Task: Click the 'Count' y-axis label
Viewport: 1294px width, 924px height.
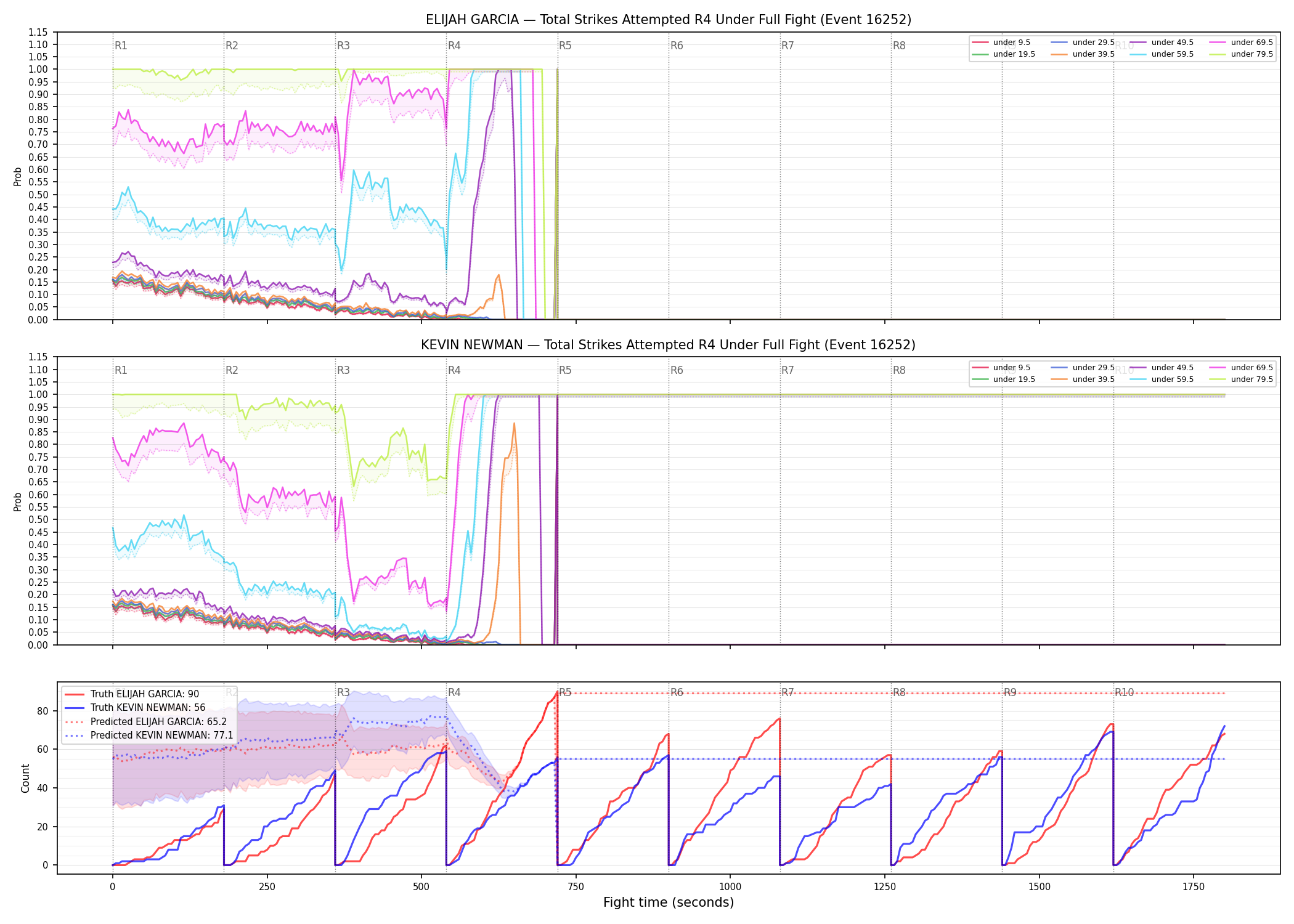Action: click(x=25, y=778)
